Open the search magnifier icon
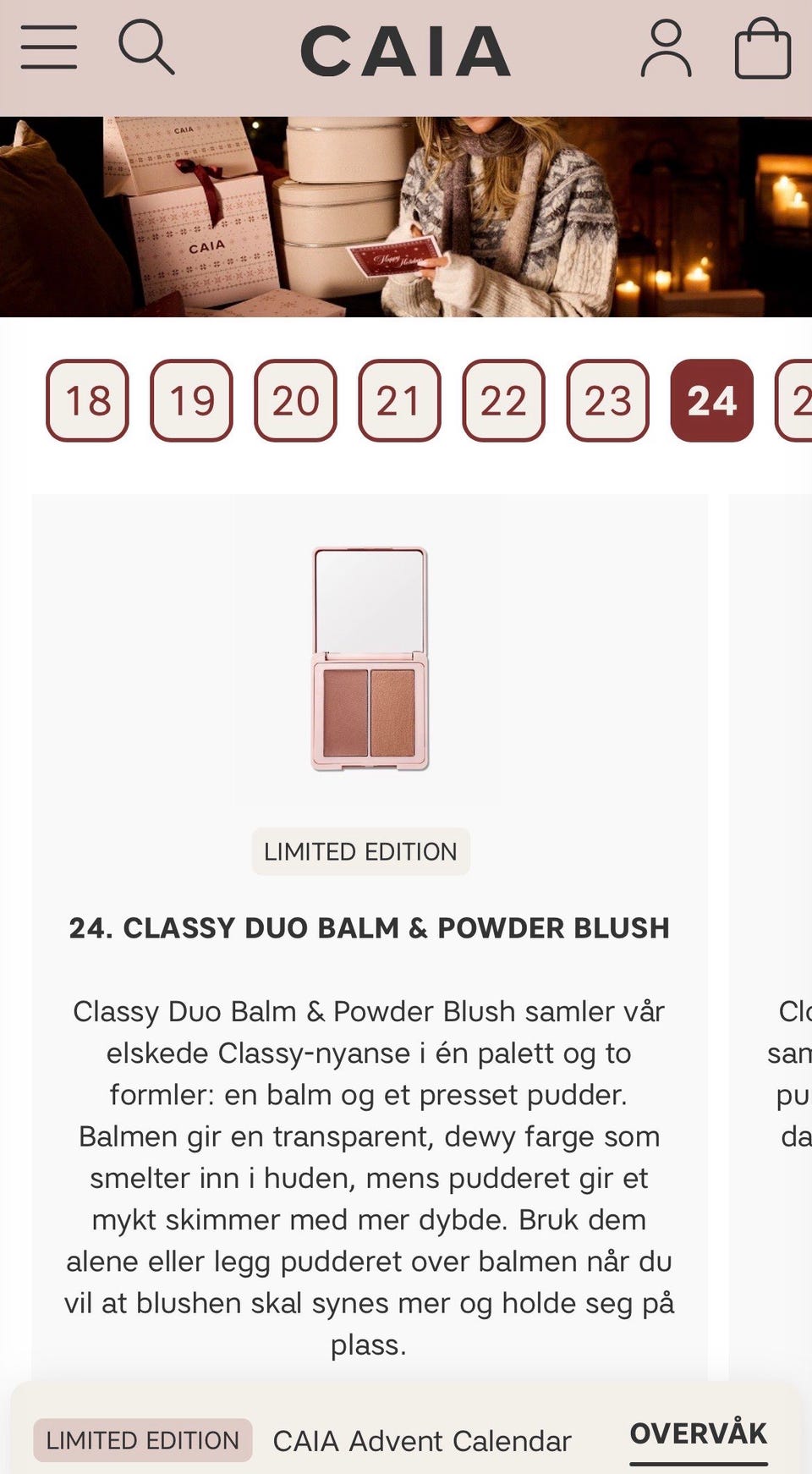 click(x=146, y=48)
